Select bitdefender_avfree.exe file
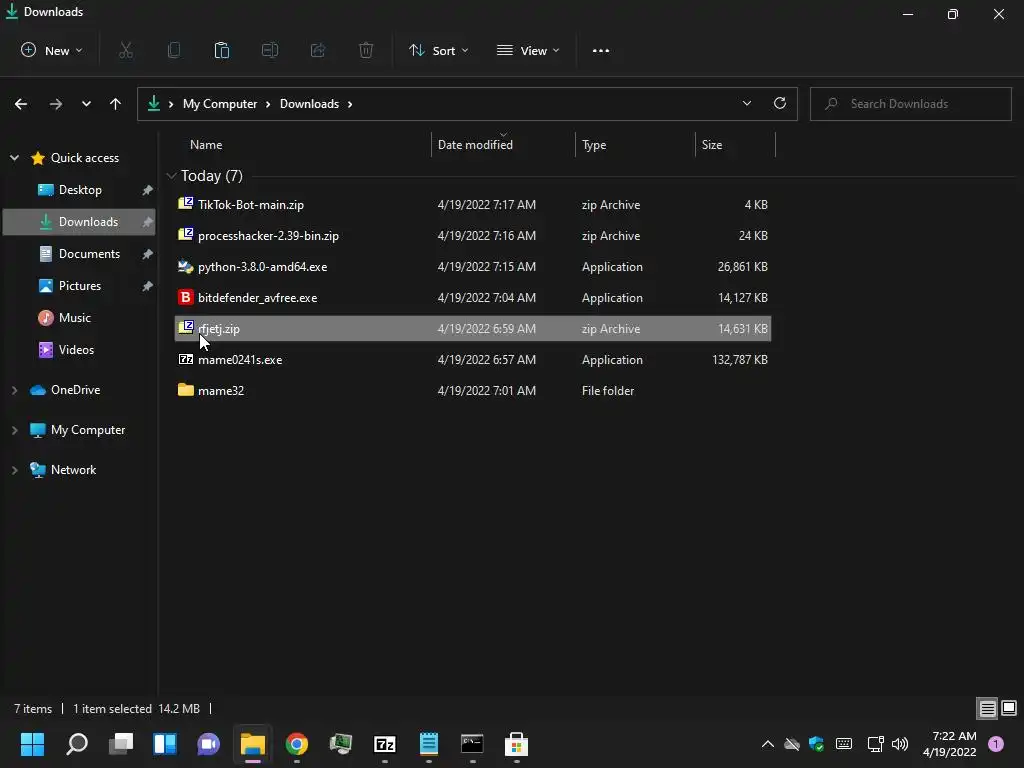1024x768 pixels. point(472,298)
